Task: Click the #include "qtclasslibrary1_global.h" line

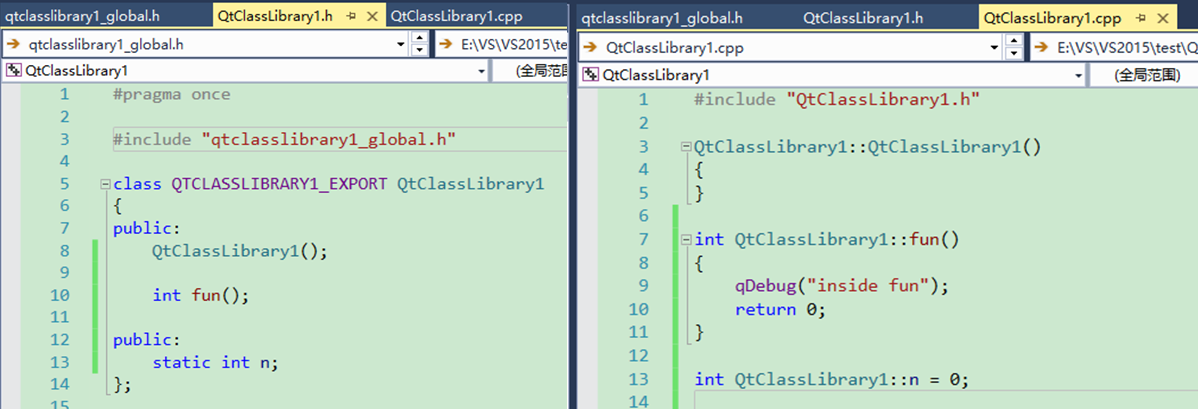Action: coord(284,139)
